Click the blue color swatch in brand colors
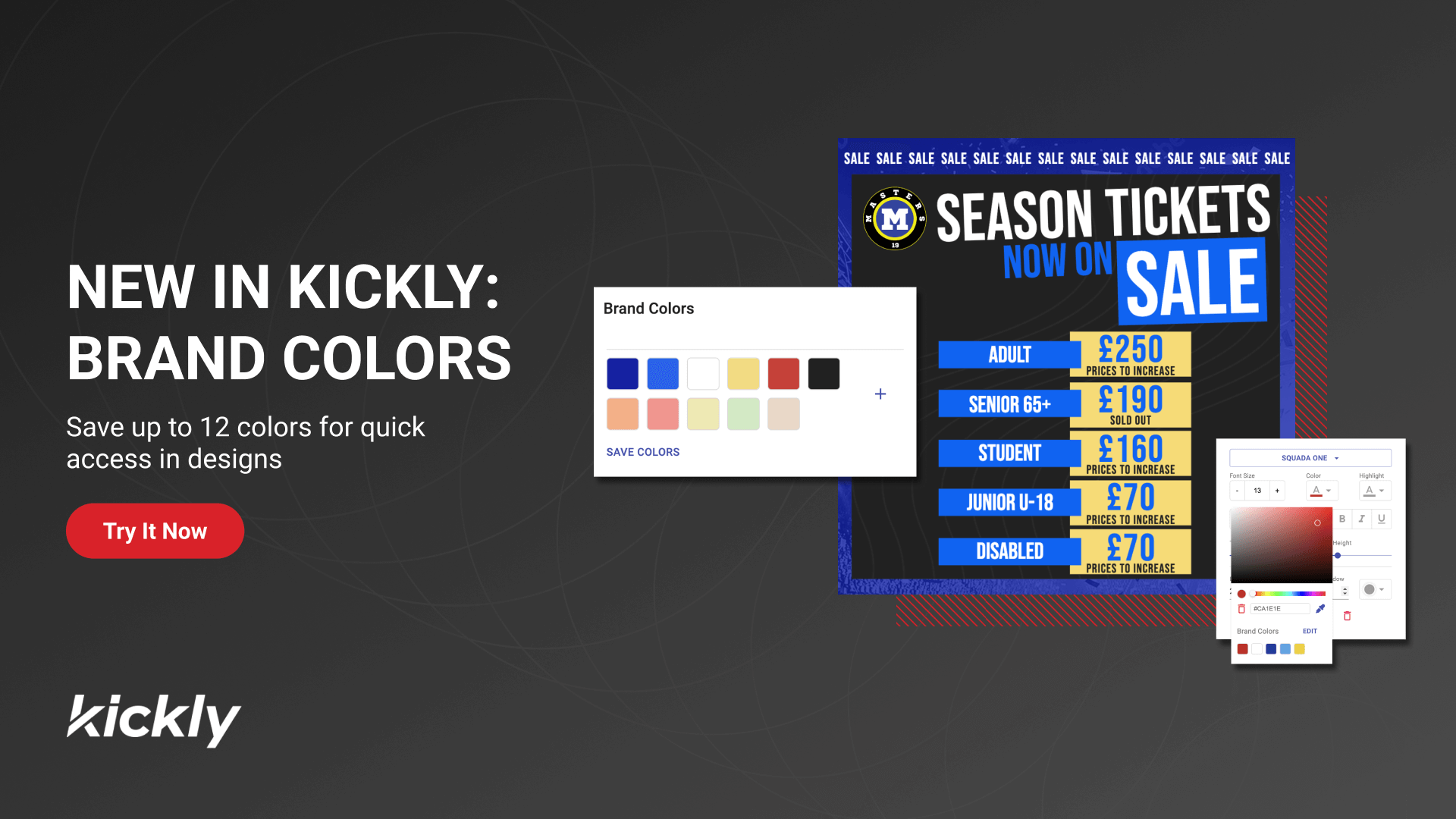This screenshot has width=1456, height=819. coord(662,373)
